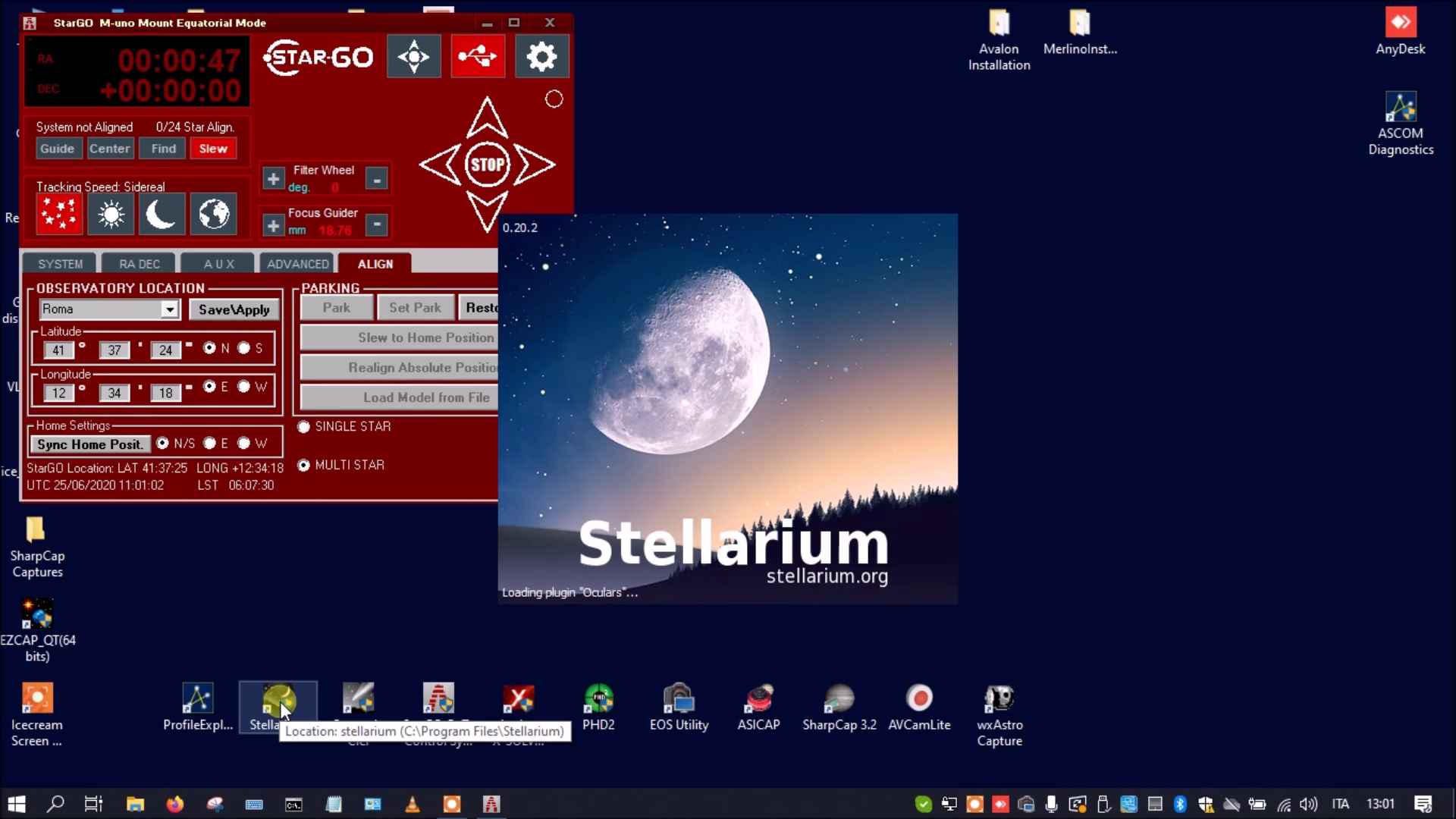This screenshot has width=1456, height=819.
Task: Open Firefox from the taskbar
Action: point(175,804)
